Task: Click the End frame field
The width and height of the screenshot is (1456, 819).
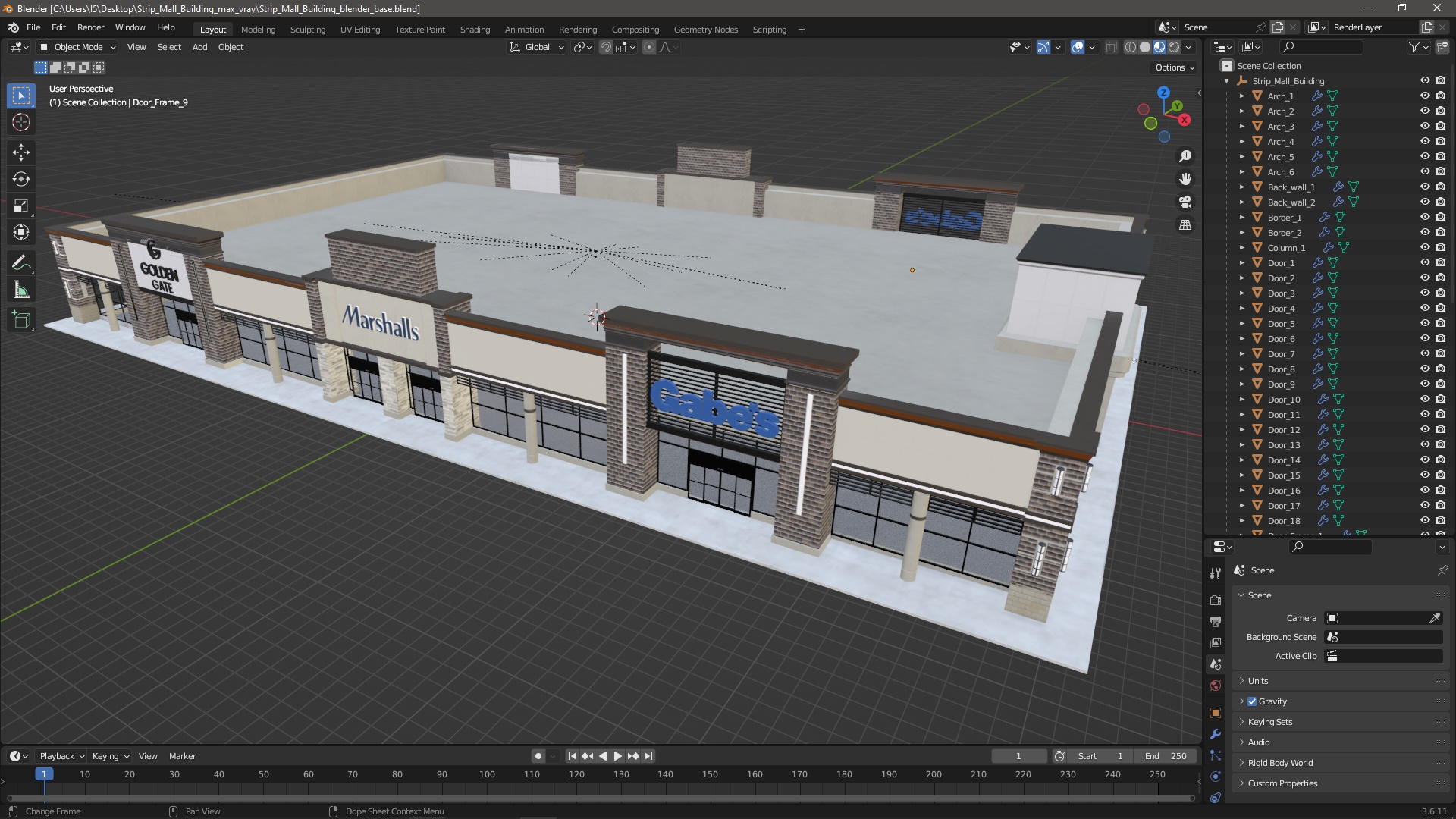Action: click(1166, 756)
